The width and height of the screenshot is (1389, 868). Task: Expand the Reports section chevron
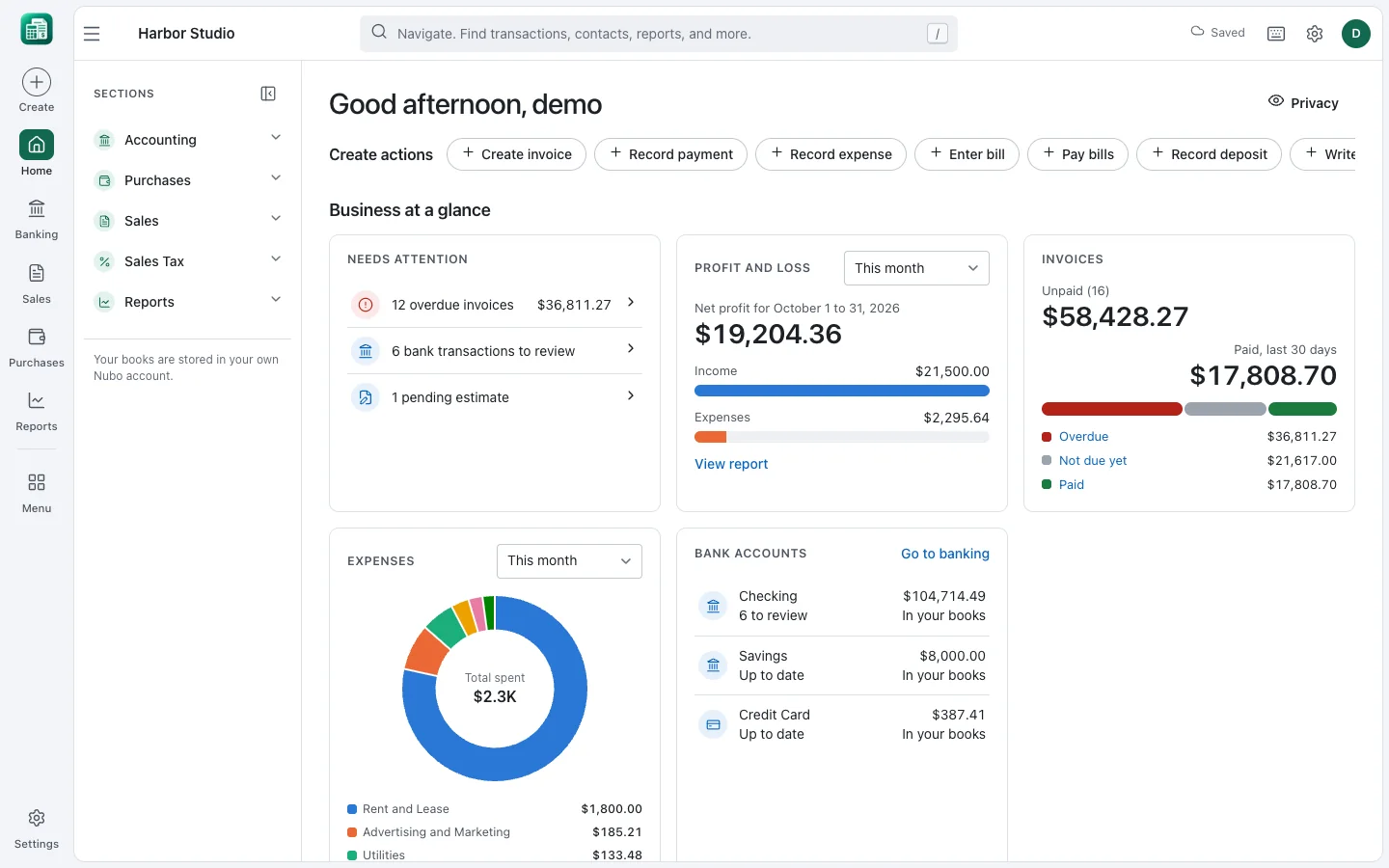coord(276,300)
